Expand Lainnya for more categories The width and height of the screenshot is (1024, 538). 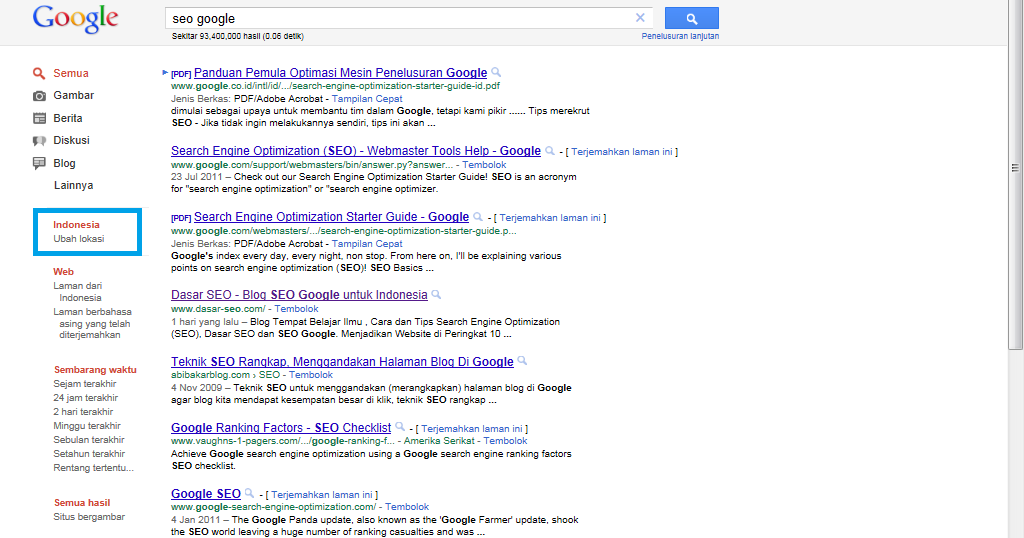(73, 185)
